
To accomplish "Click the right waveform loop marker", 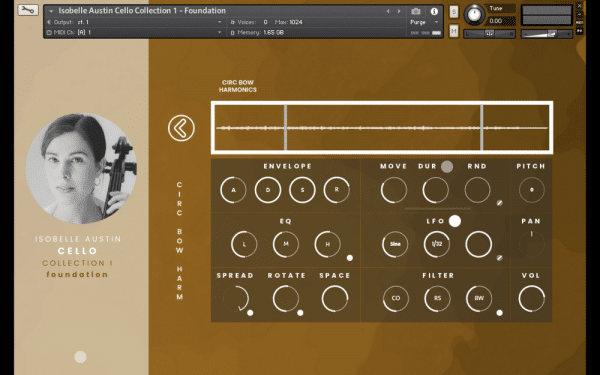I will tap(481, 127).
